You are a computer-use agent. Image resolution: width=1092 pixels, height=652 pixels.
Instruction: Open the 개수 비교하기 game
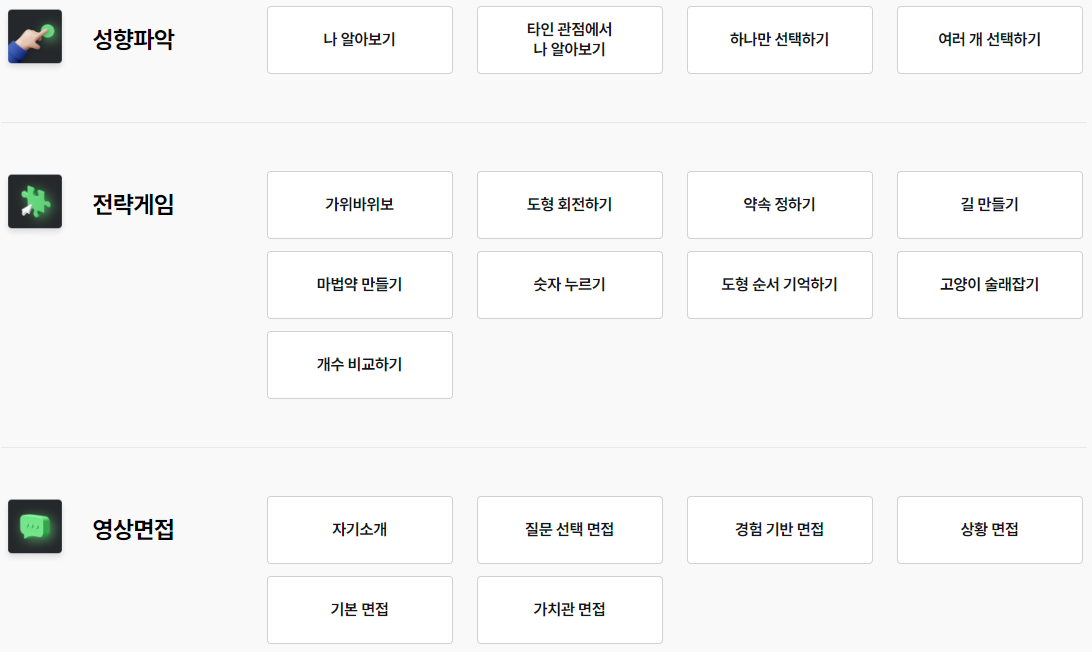click(359, 364)
